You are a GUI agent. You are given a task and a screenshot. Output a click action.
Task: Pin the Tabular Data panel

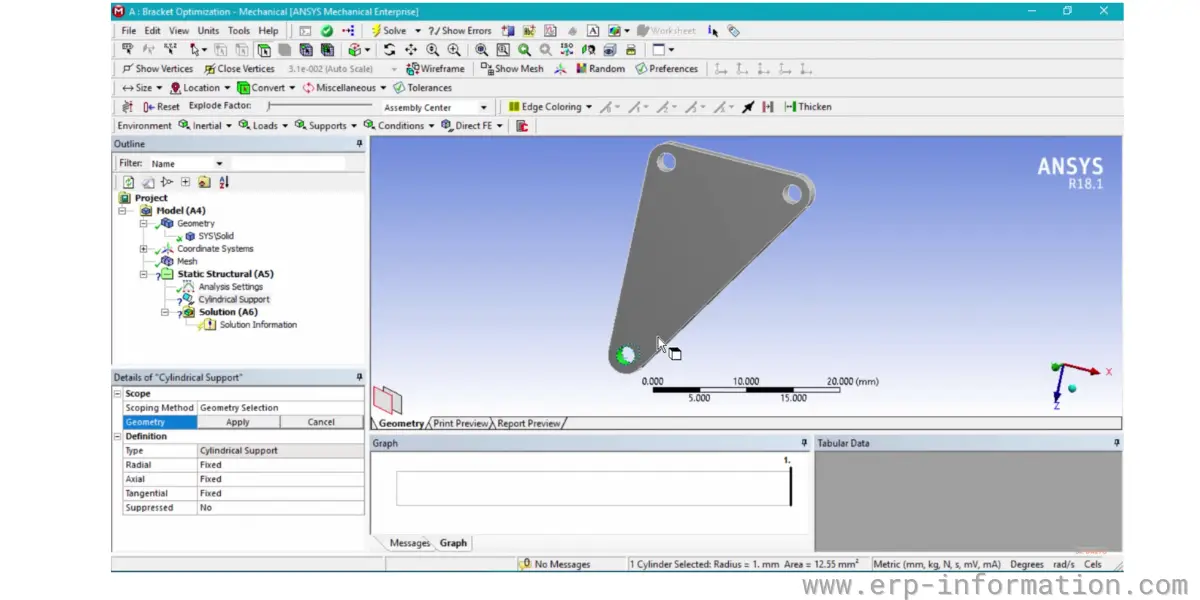pos(1116,443)
